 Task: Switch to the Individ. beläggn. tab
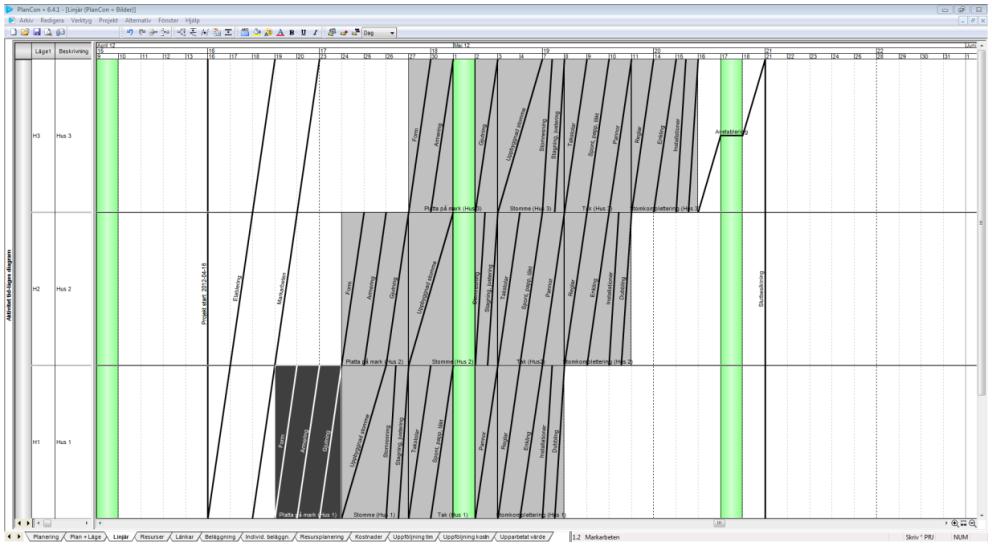click(267, 537)
